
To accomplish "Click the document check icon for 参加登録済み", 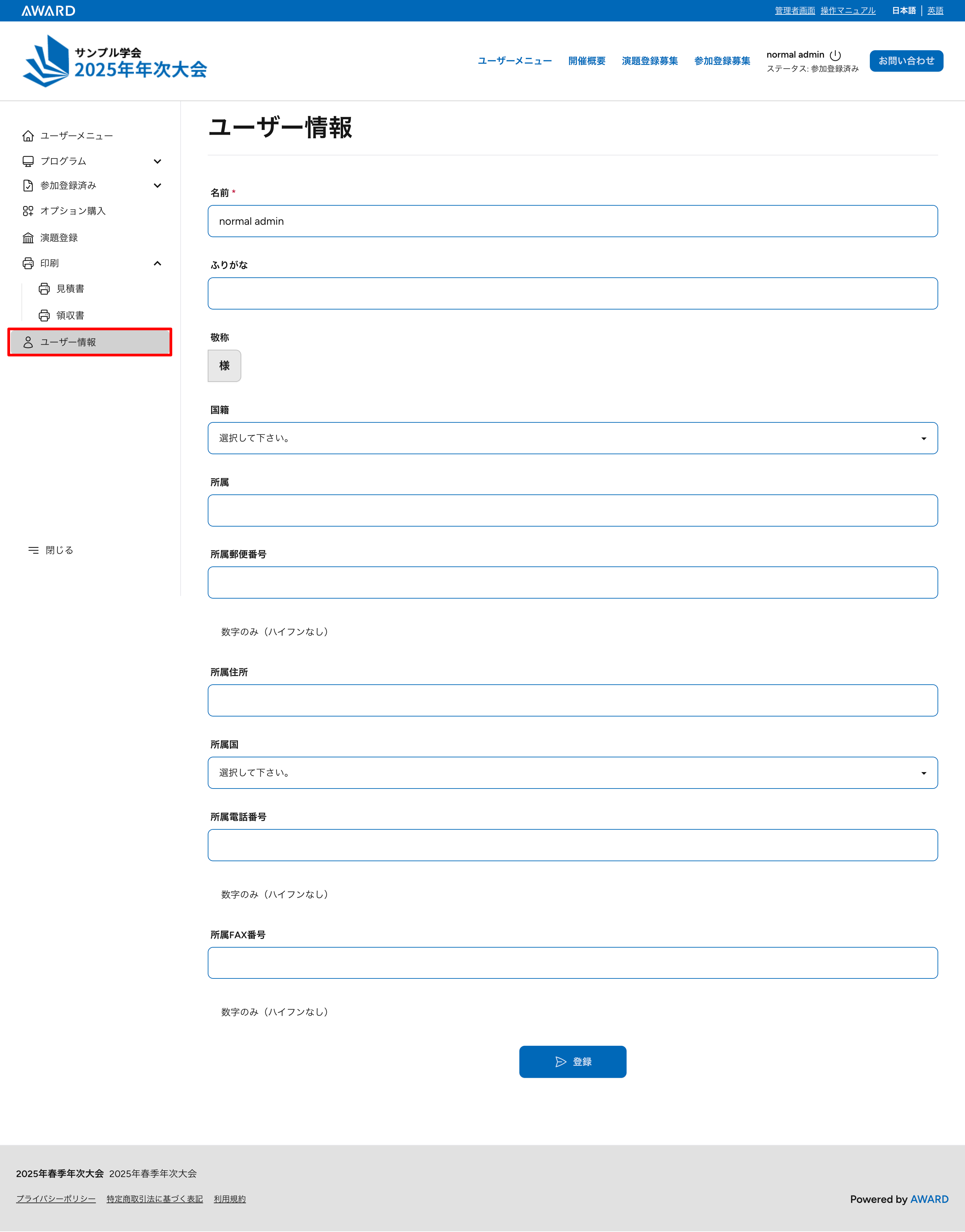I will click(x=28, y=186).
